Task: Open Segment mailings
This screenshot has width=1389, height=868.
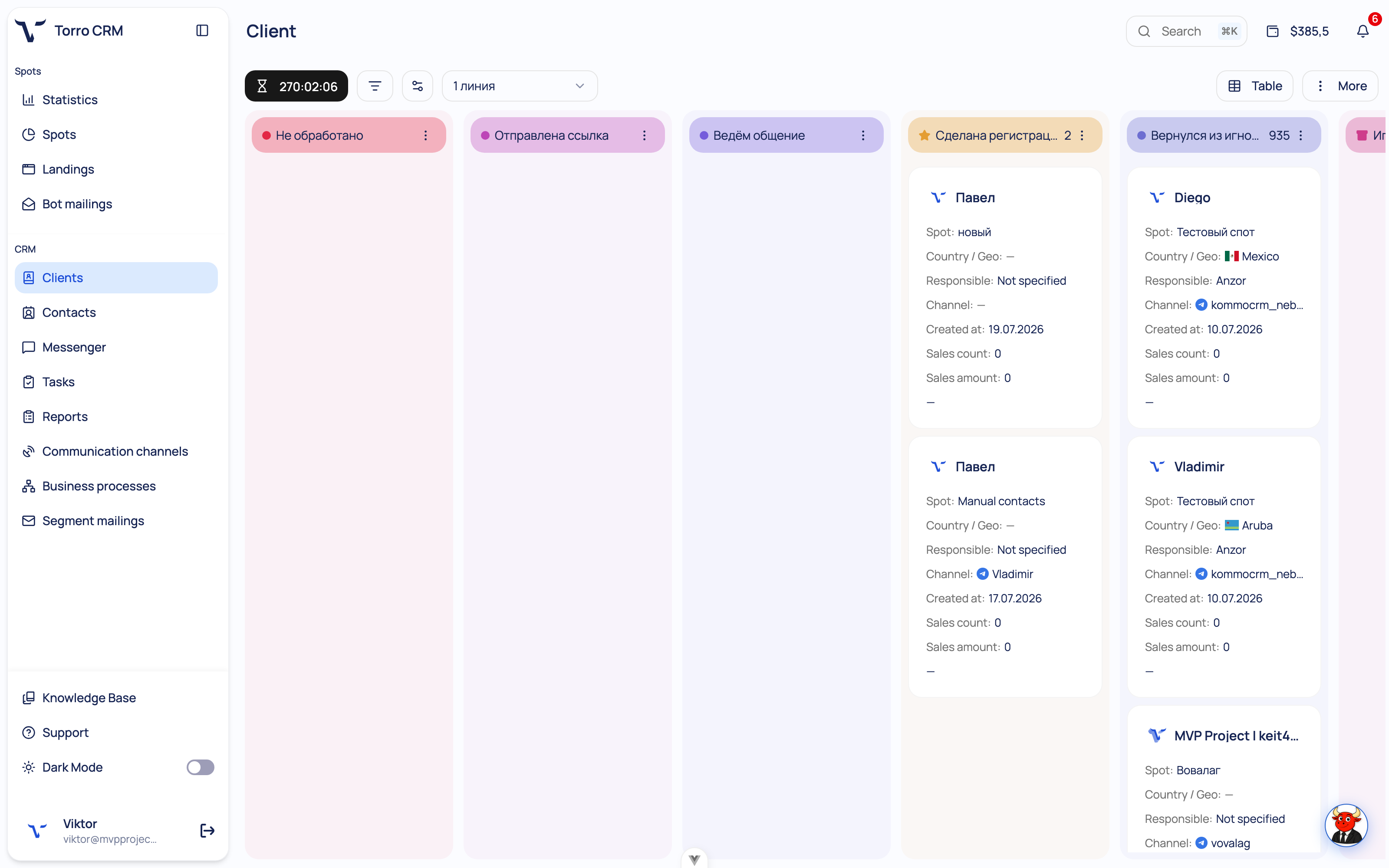Action: (x=116, y=521)
